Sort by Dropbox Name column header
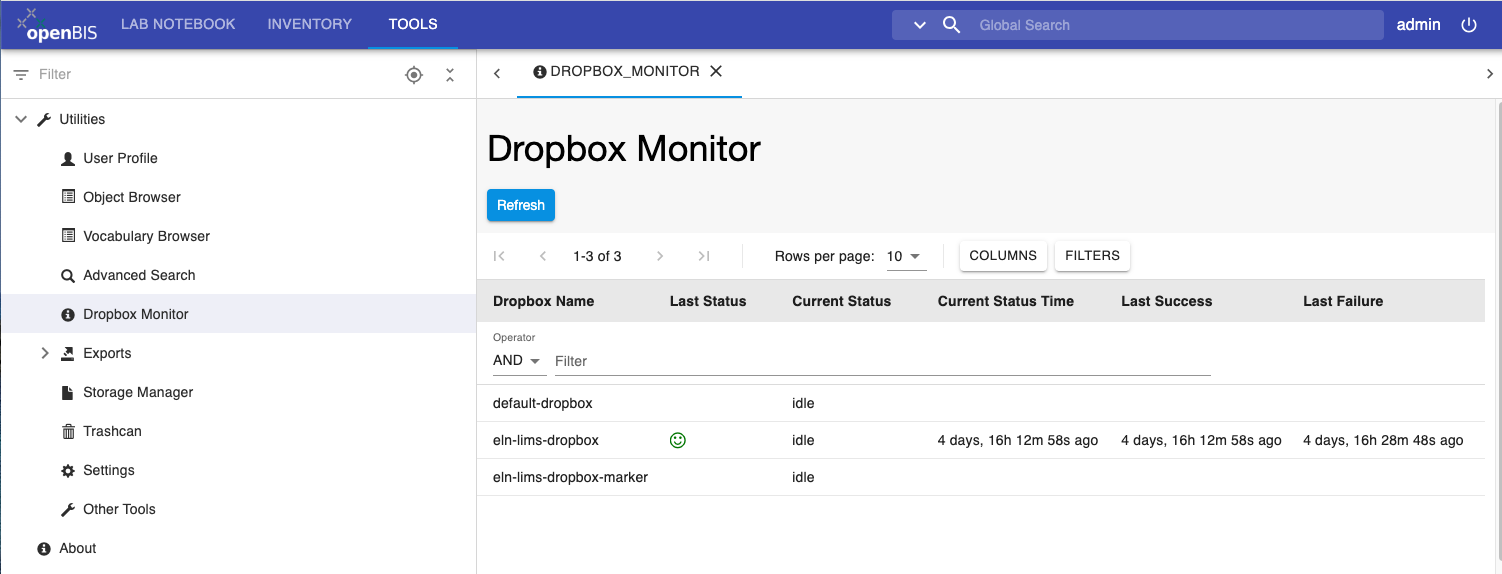 click(x=544, y=301)
